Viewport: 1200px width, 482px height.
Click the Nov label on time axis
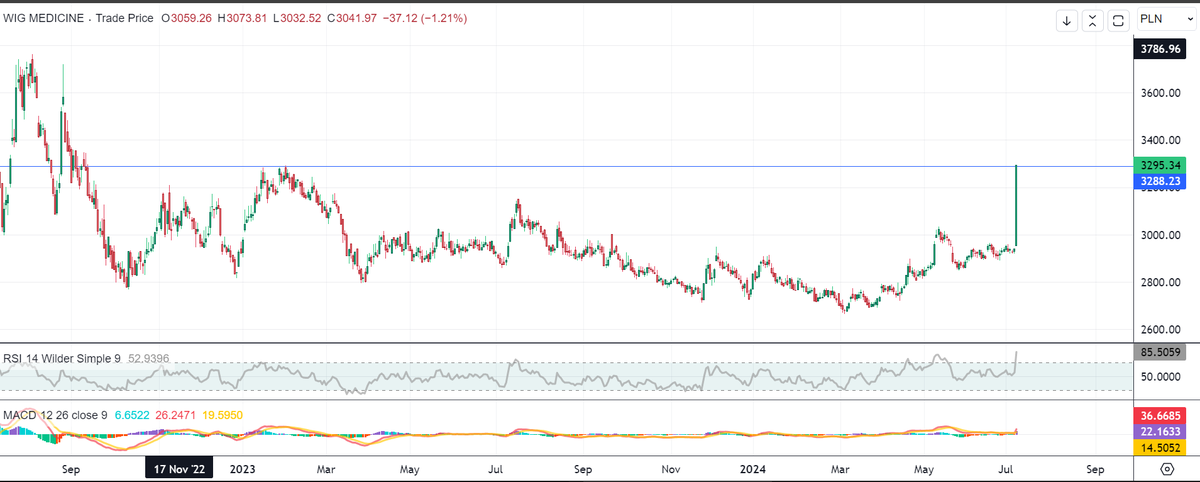671,468
